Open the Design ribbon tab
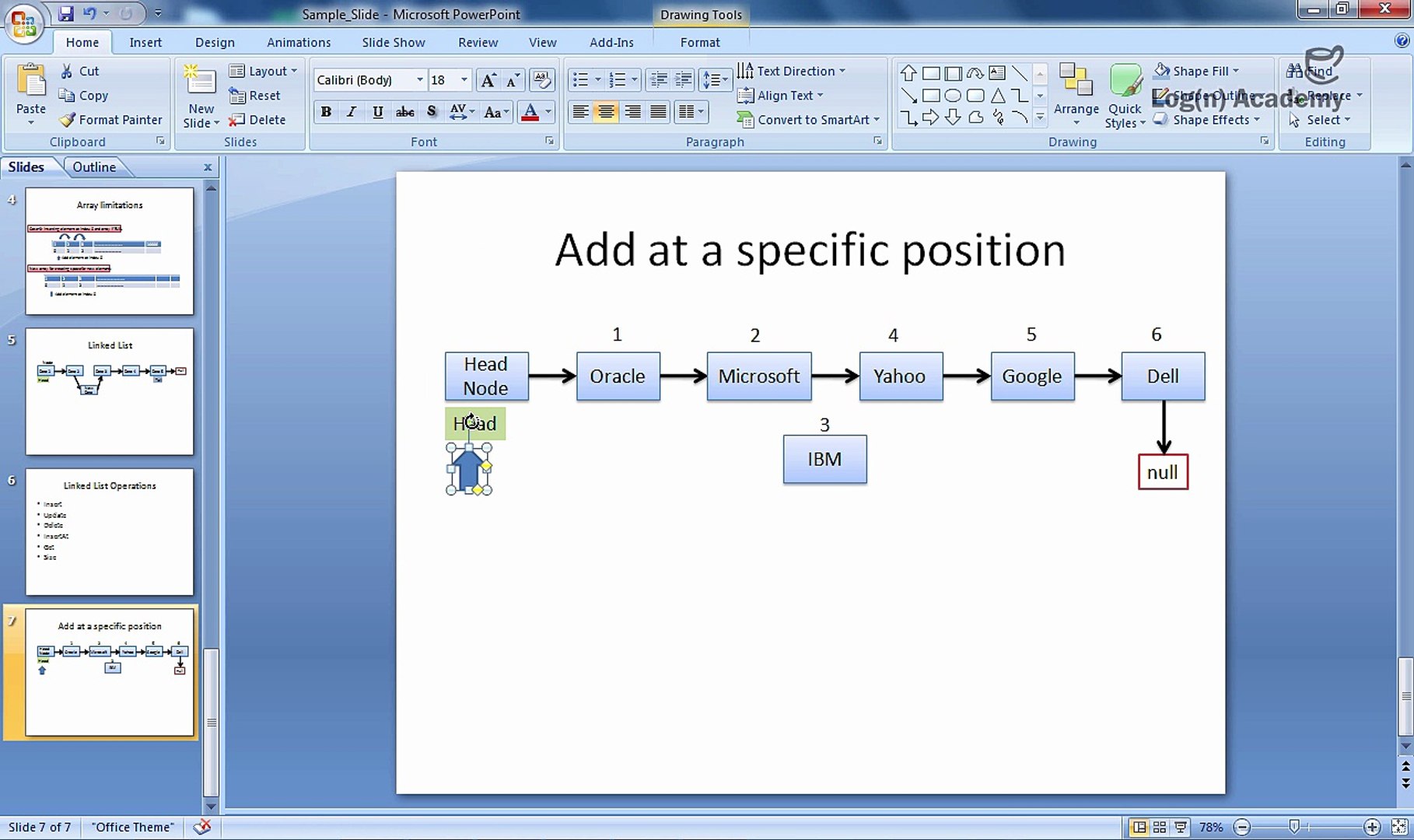1414x840 pixels. click(x=215, y=42)
